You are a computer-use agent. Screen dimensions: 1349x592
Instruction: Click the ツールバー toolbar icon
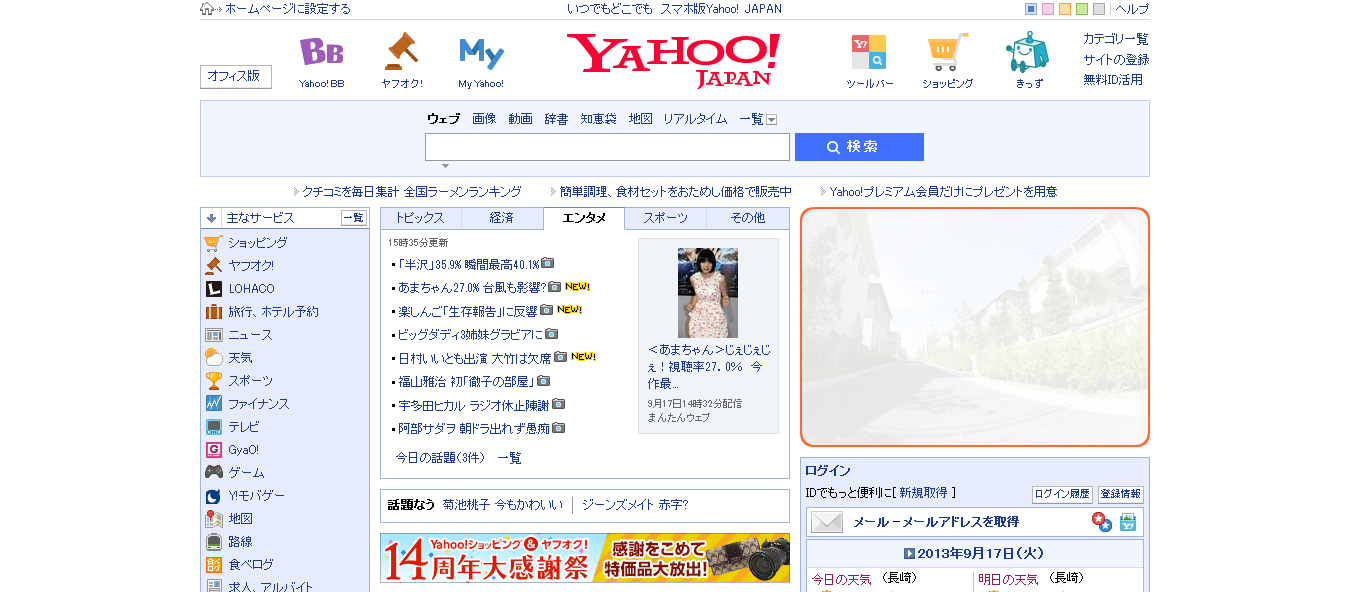[868, 52]
